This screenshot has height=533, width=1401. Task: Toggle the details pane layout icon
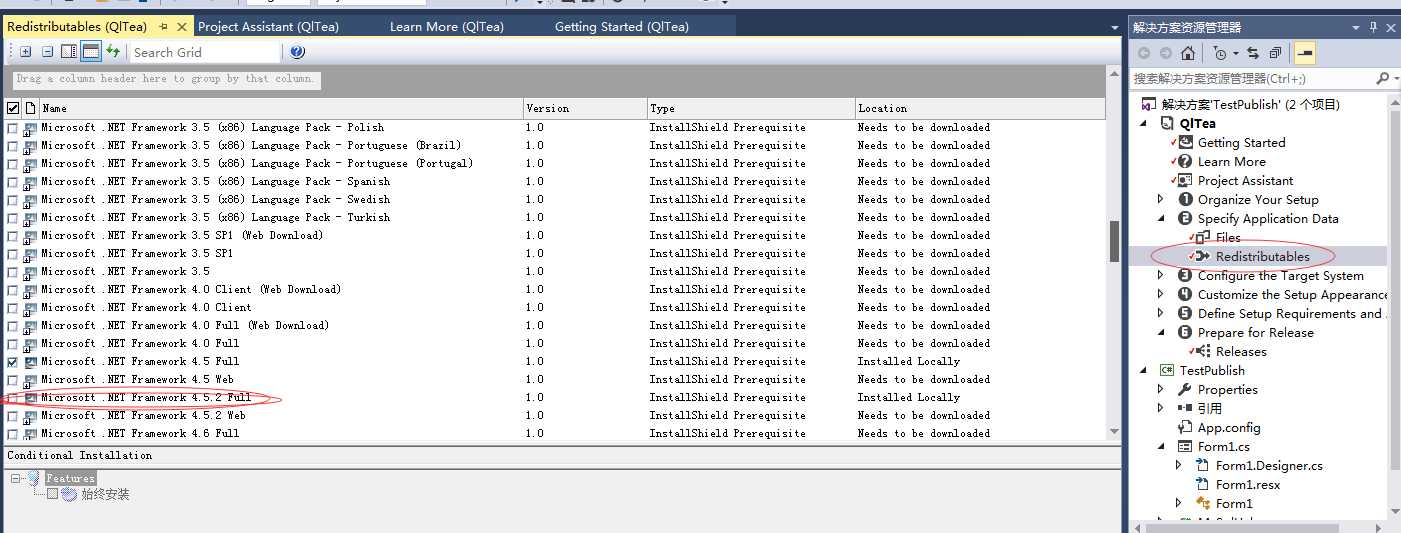point(69,52)
